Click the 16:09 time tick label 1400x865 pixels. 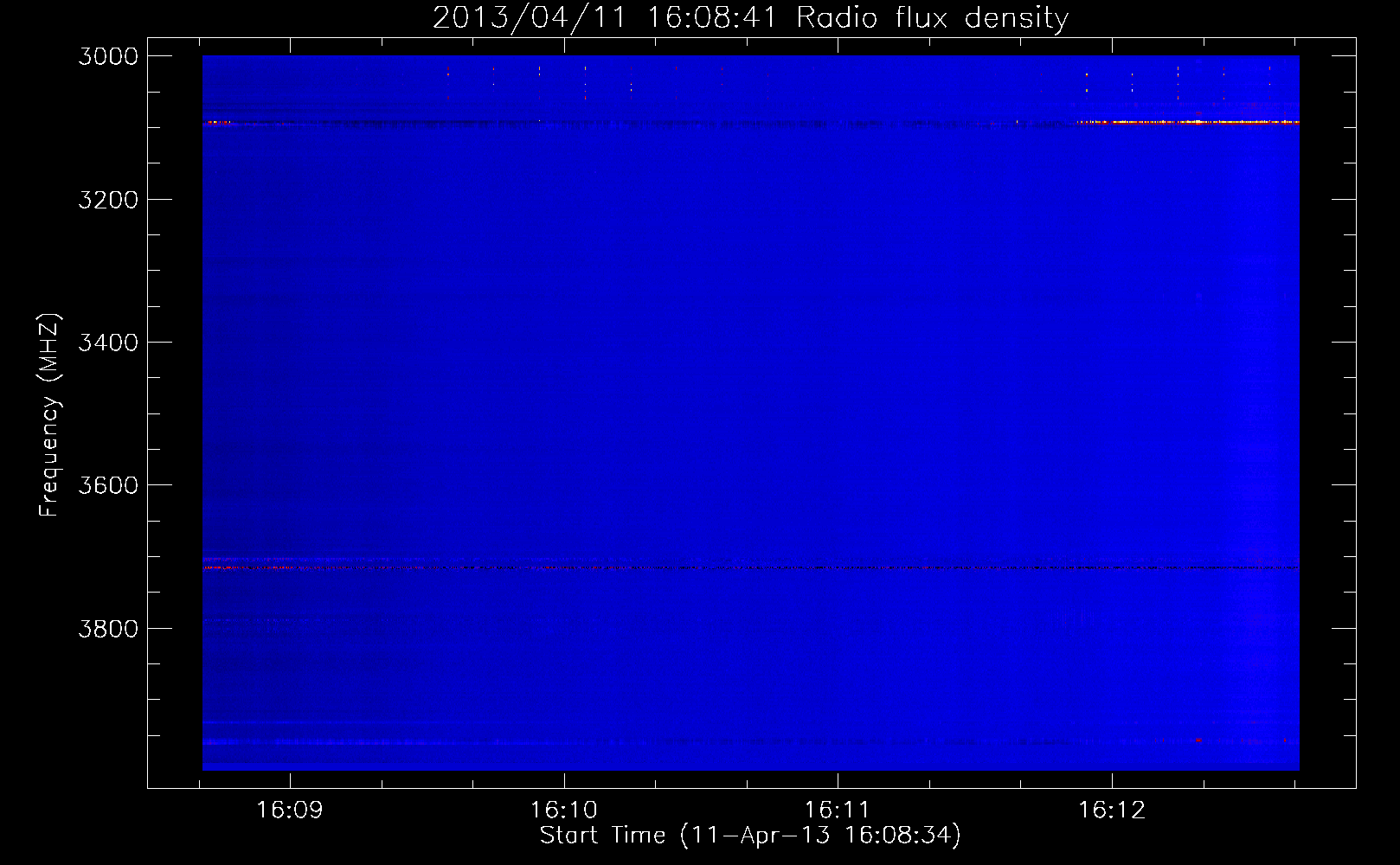290,811
